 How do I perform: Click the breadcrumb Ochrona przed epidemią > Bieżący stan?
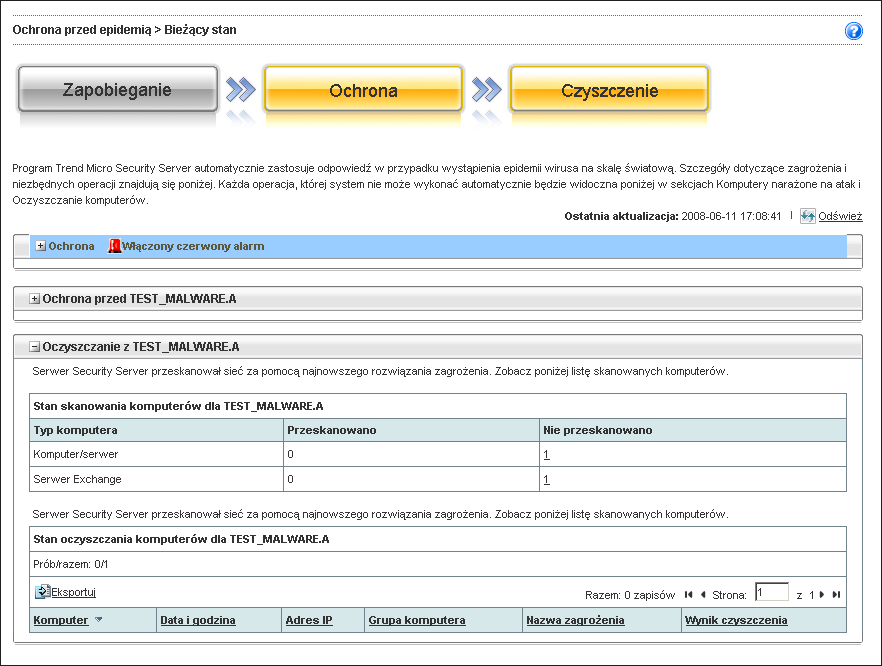click(x=124, y=30)
